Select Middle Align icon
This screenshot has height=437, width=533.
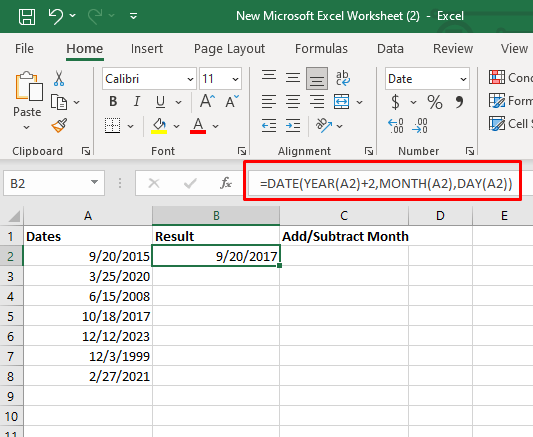[293, 78]
